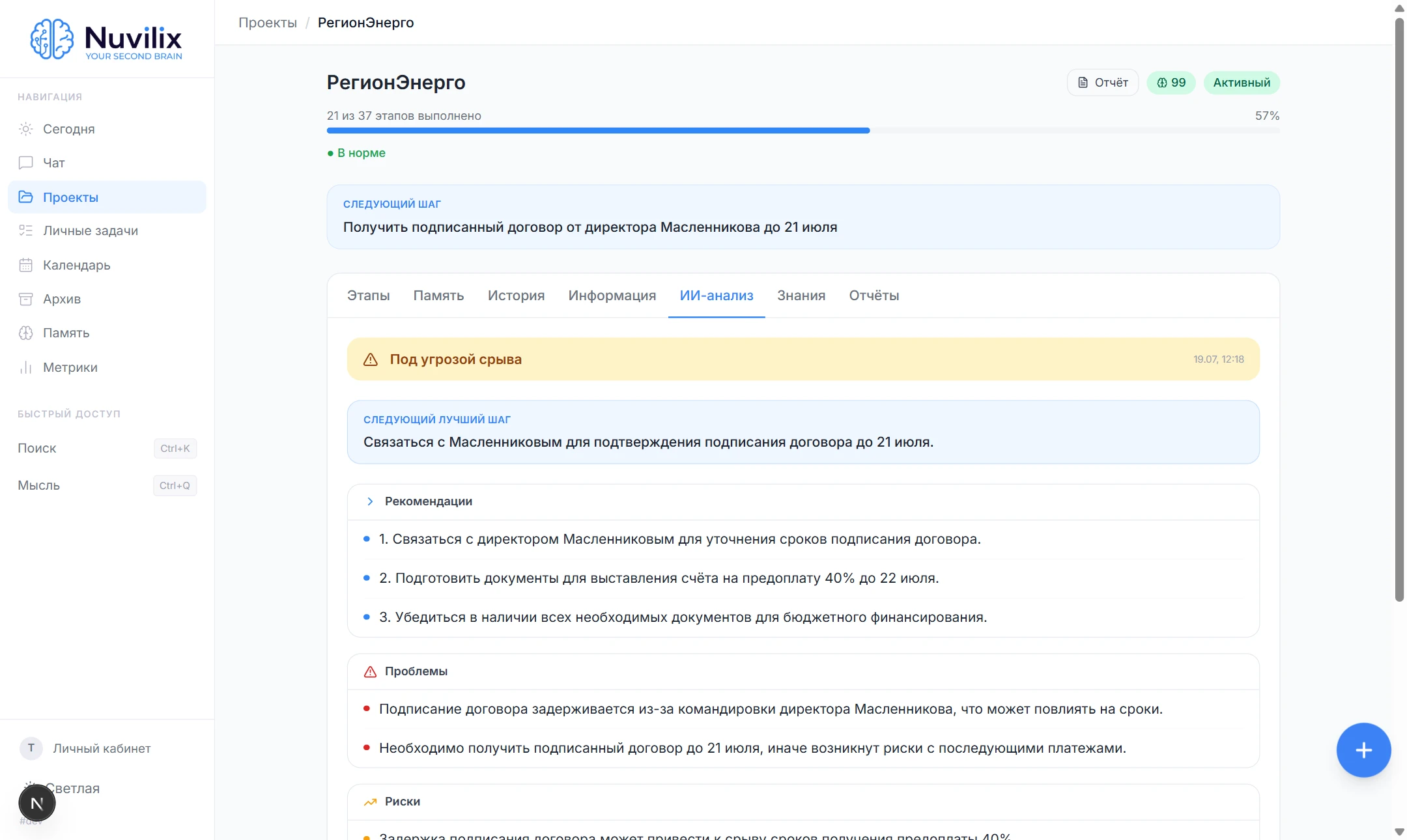Collapse the Риски section header
Viewport: 1407px width, 840px height.
803,802
